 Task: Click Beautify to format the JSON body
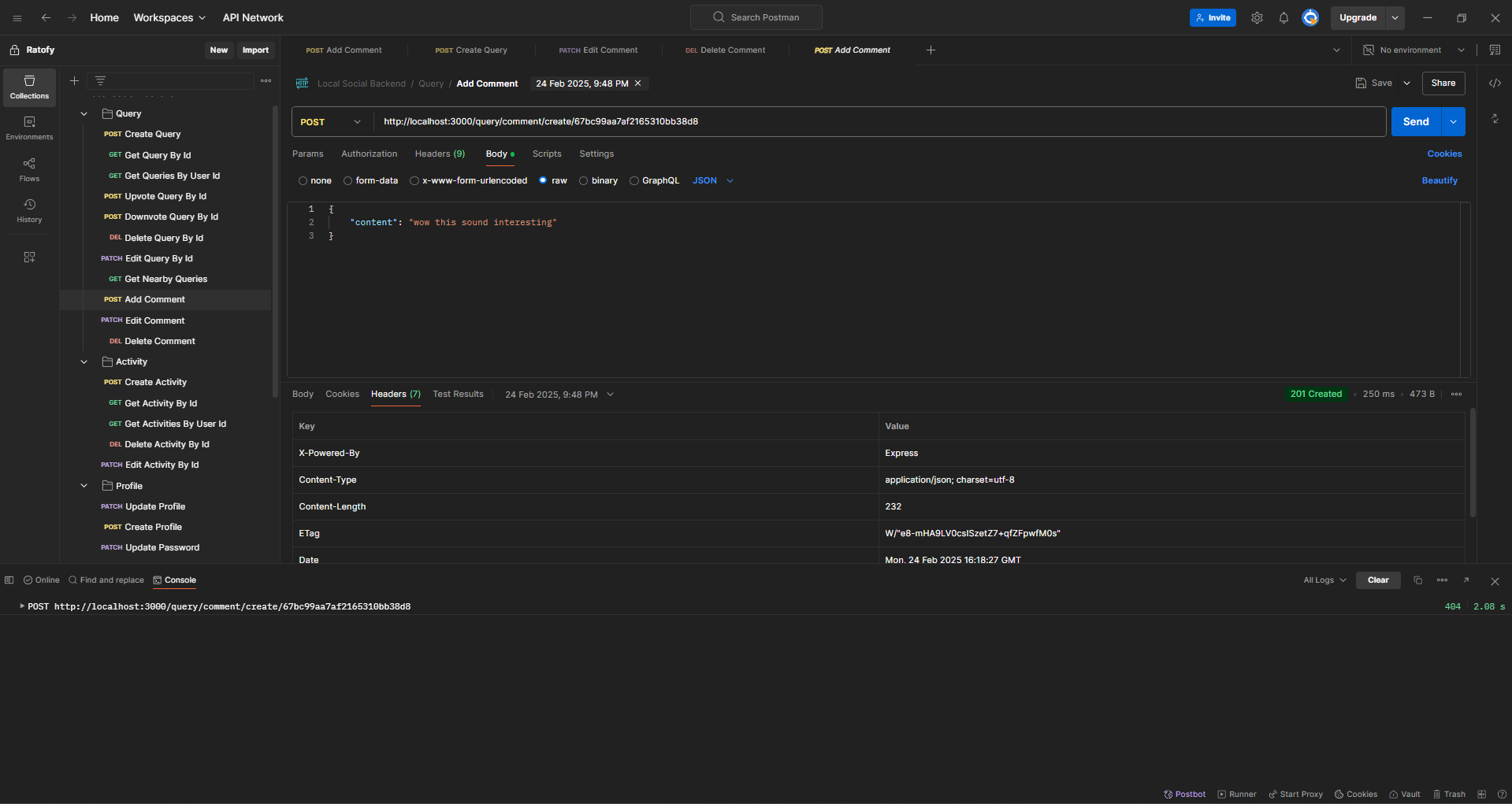[1439, 180]
